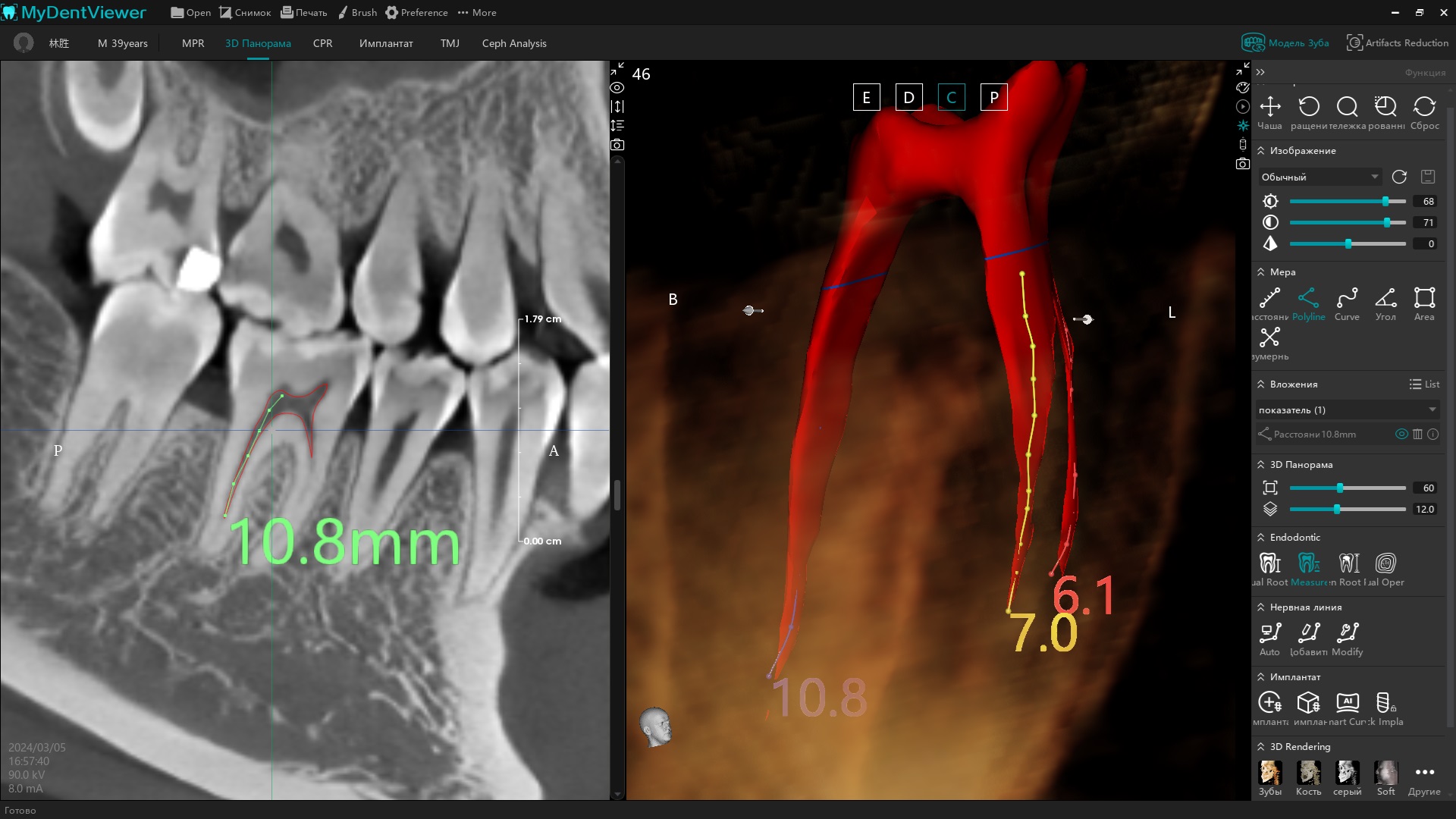Toggle visibility eye of 10.8mm measurement

click(x=1401, y=435)
